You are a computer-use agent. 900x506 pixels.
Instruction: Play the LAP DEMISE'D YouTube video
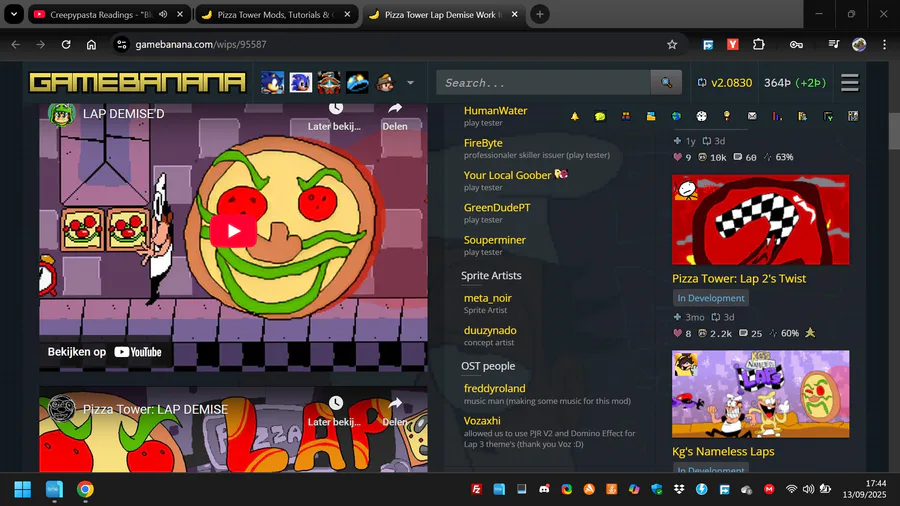233,231
